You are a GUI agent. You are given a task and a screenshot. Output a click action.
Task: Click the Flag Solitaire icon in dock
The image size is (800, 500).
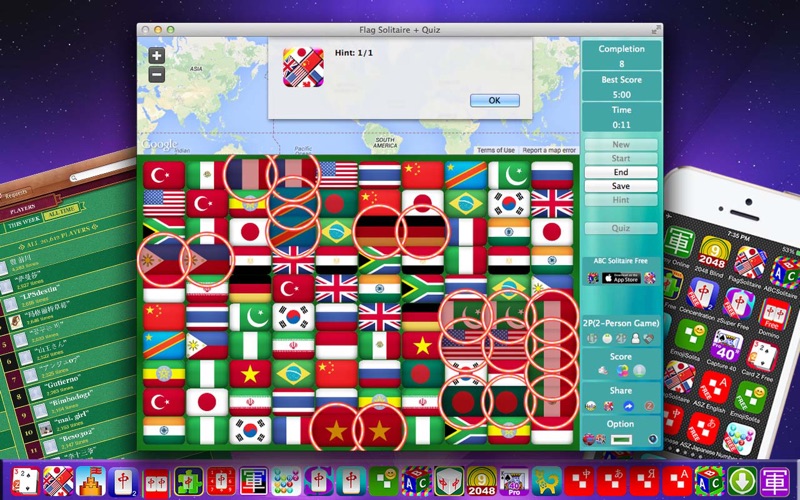58,480
